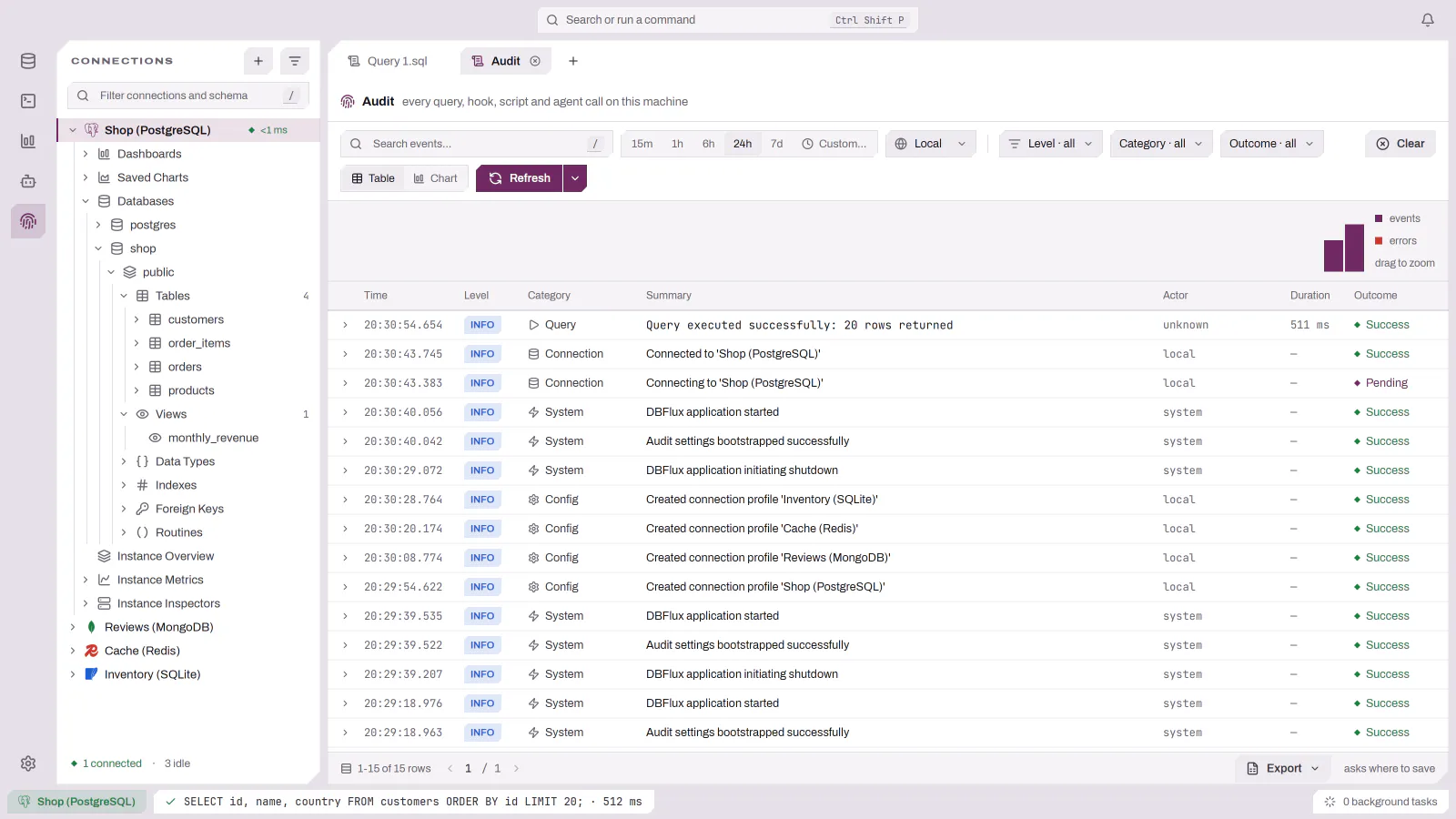Sort by the Time column header
Viewport: 1456px width, 819px height.
tap(376, 296)
